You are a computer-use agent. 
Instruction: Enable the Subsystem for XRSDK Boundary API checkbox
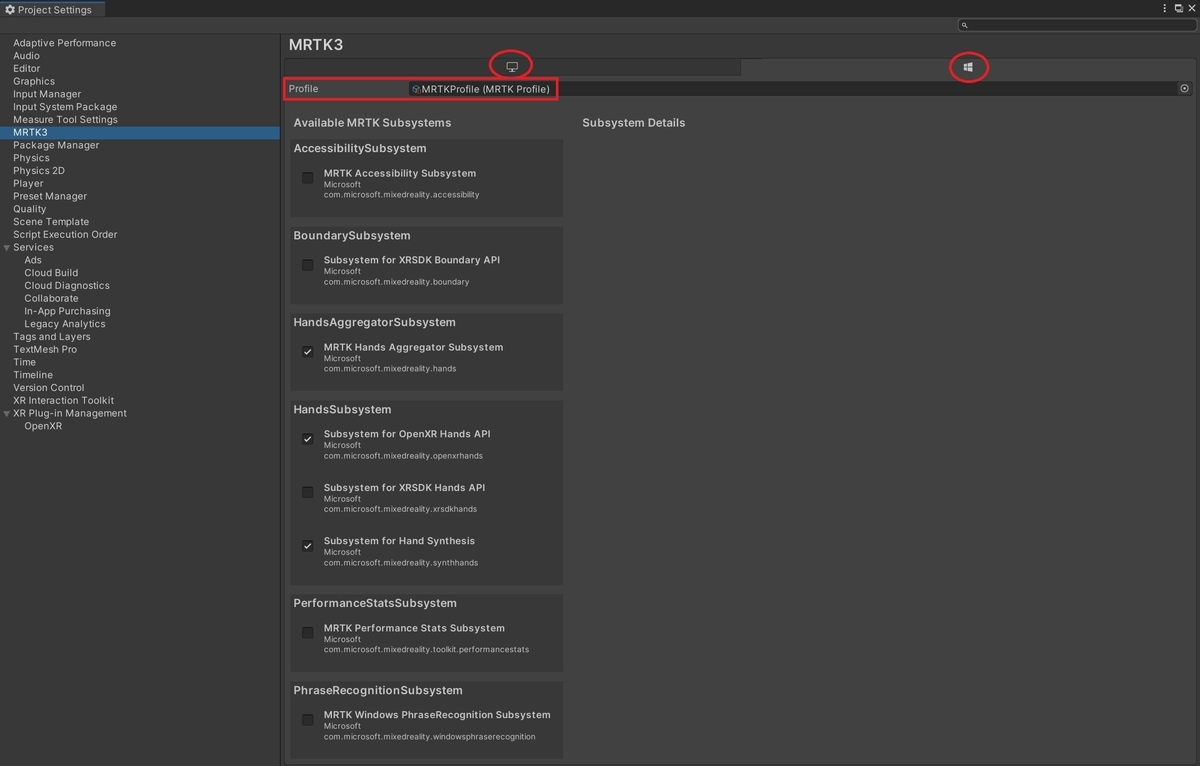308,265
